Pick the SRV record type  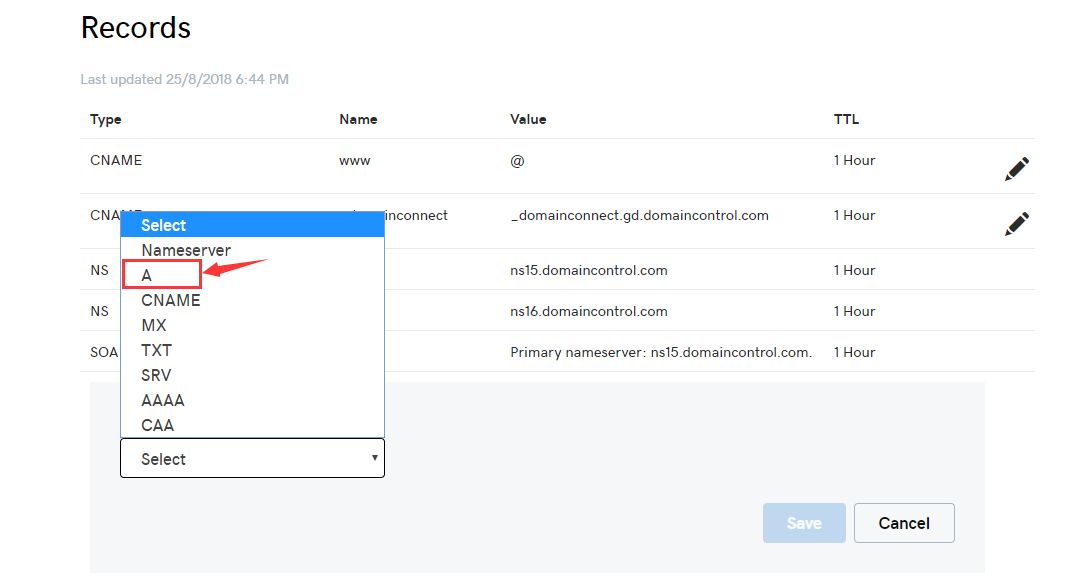[156, 375]
